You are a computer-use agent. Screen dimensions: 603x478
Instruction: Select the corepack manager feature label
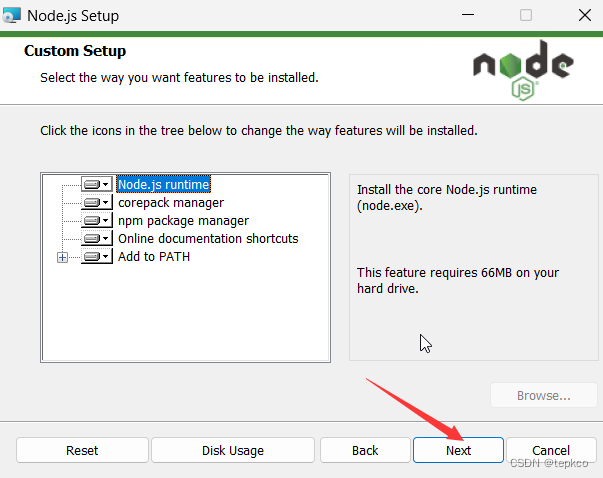pyautogui.click(x=171, y=203)
